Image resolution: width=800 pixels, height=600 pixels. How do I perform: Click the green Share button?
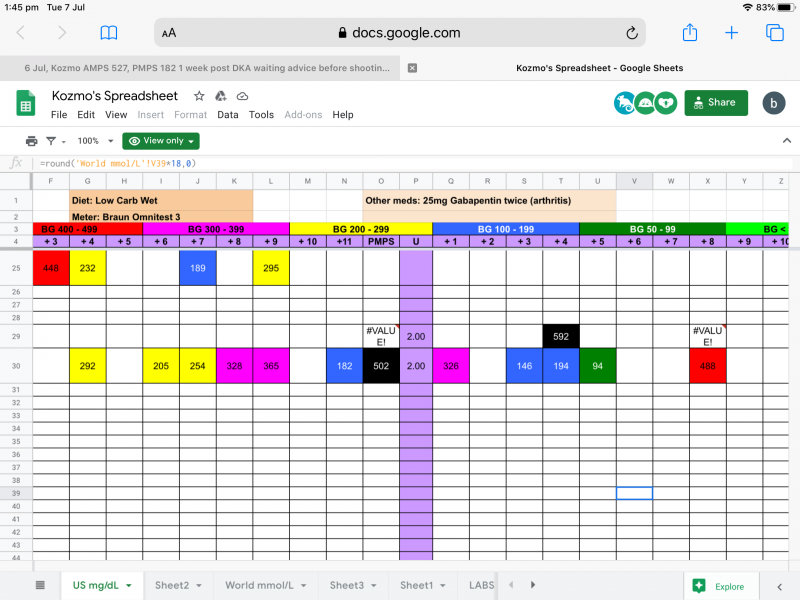click(x=715, y=102)
